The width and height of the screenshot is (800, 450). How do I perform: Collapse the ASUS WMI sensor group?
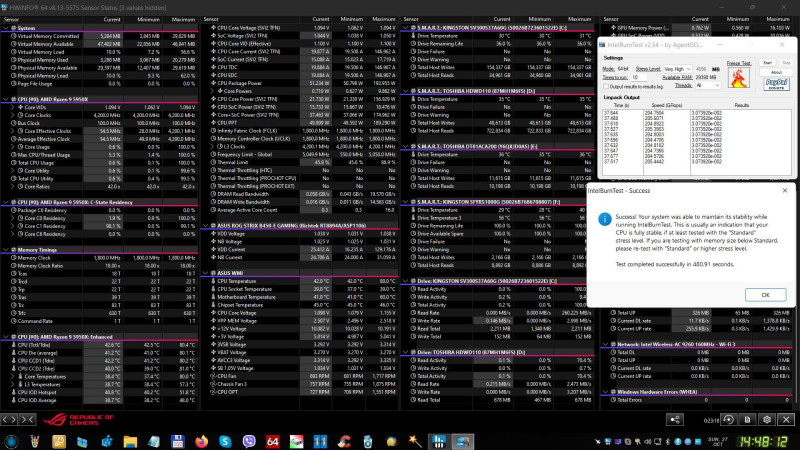coord(206,273)
